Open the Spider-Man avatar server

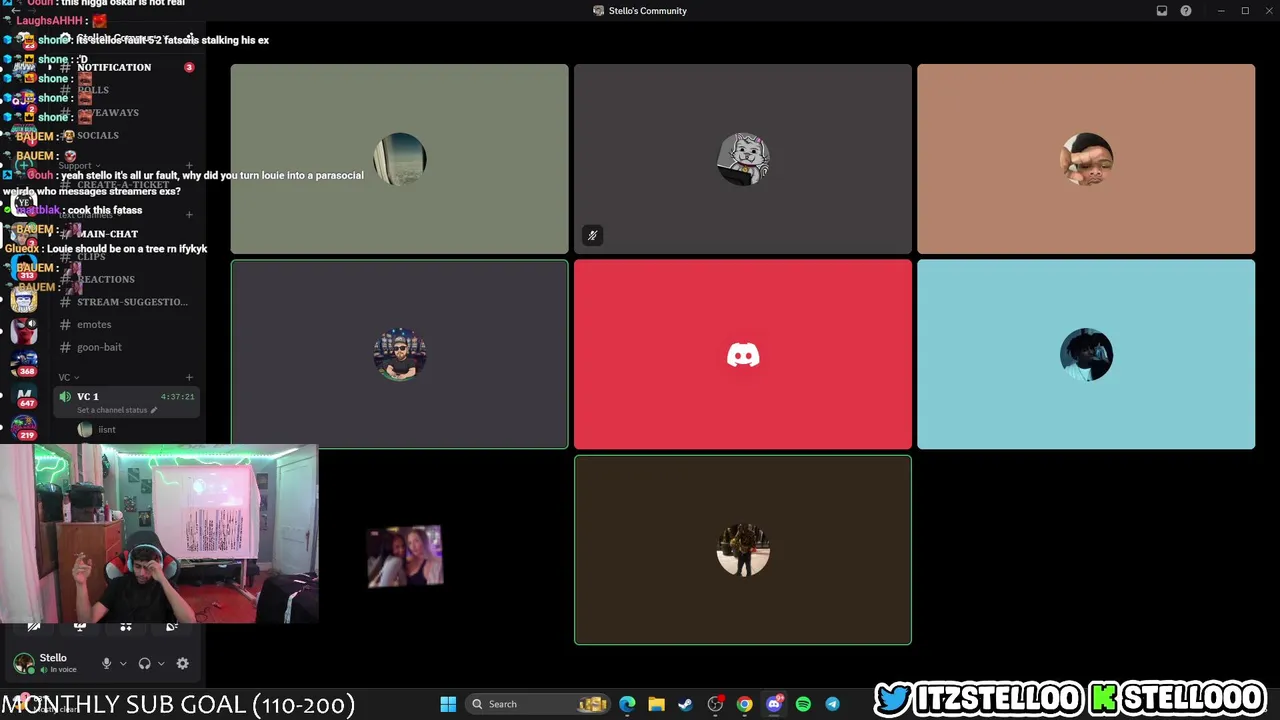[x=25, y=330]
